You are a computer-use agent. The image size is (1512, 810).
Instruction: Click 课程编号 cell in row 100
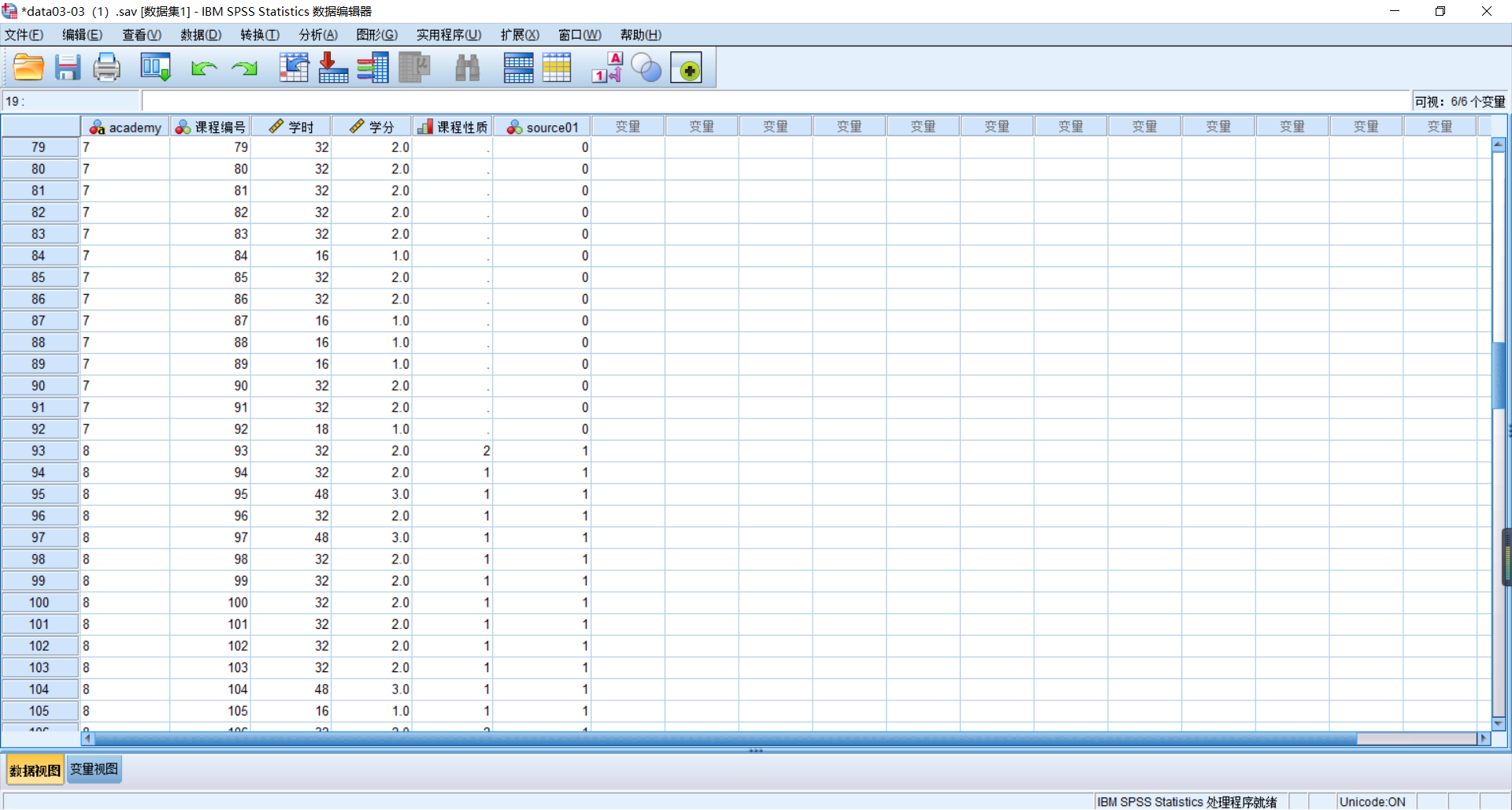click(210, 603)
